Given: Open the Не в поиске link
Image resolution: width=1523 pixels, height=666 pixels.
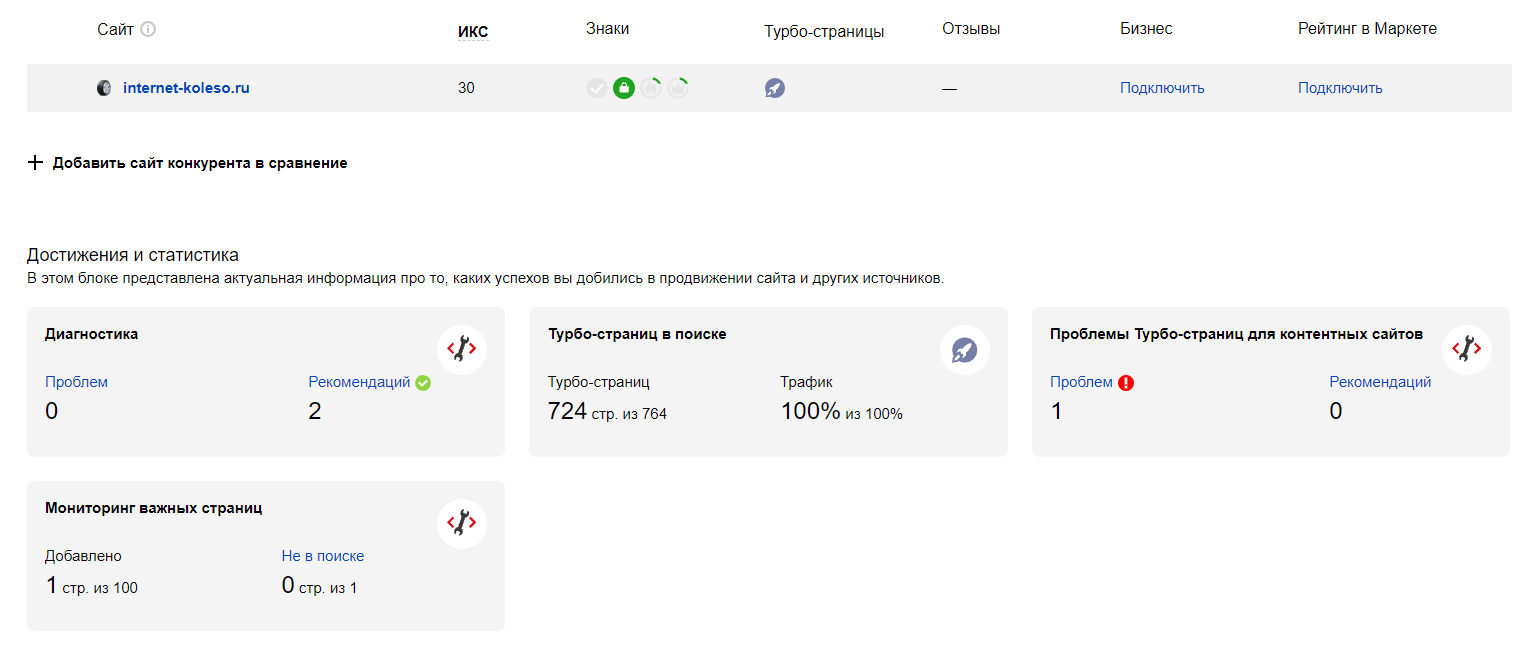Looking at the screenshot, I should pyautogui.click(x=323, y=556).
